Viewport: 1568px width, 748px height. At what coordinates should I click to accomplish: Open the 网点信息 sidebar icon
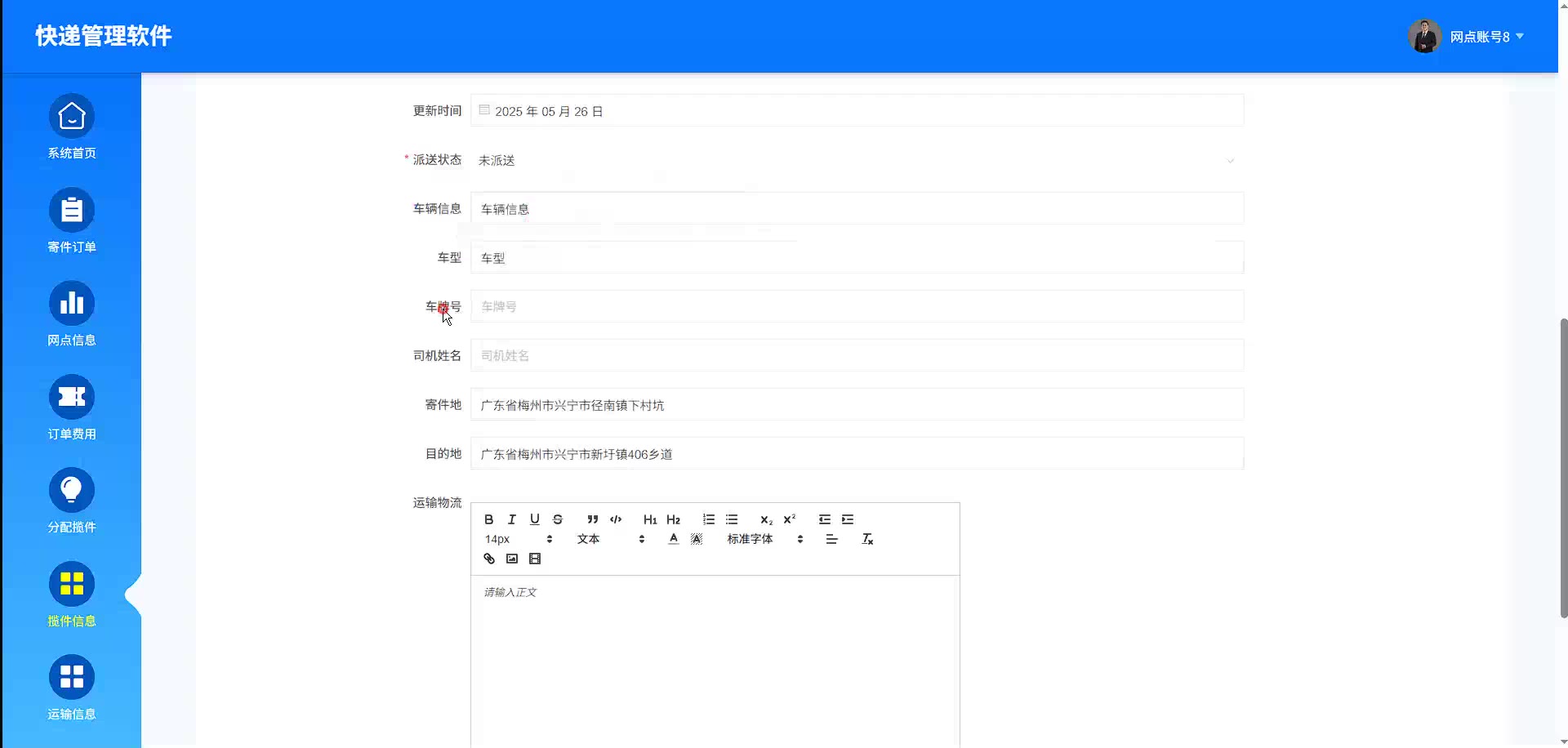72,304
